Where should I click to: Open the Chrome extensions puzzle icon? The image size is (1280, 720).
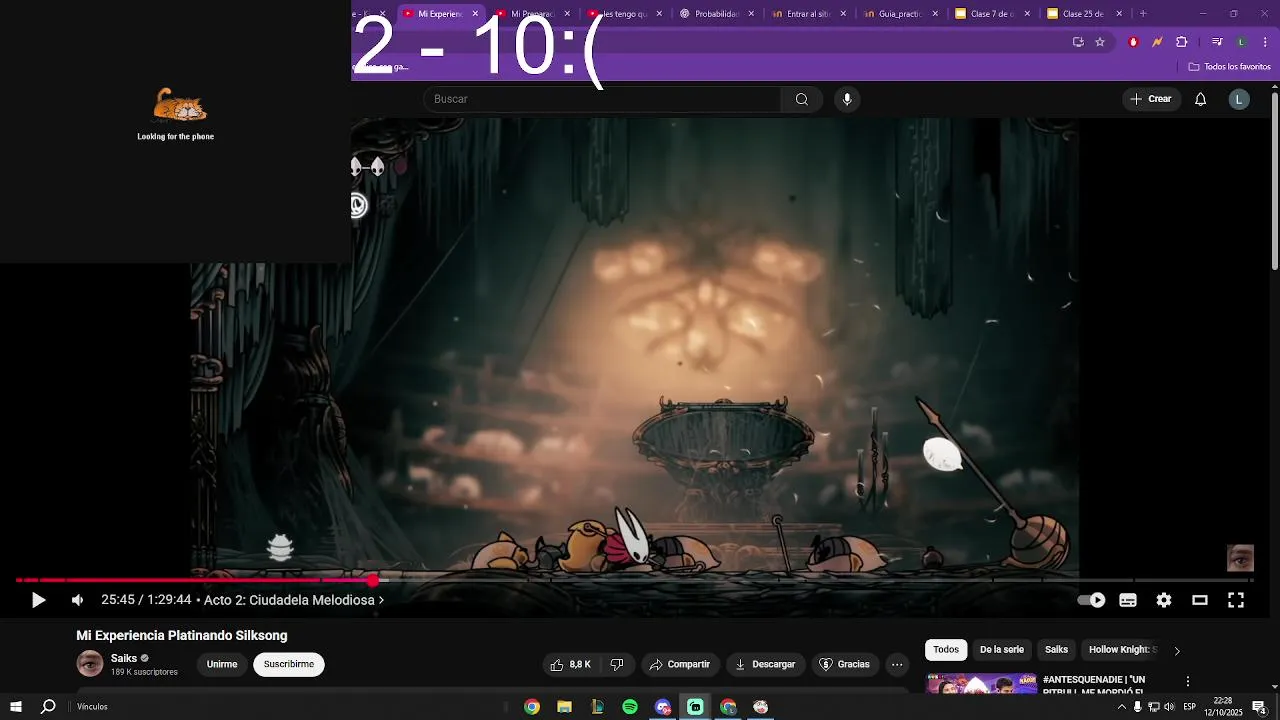[x=1182, y=42]
